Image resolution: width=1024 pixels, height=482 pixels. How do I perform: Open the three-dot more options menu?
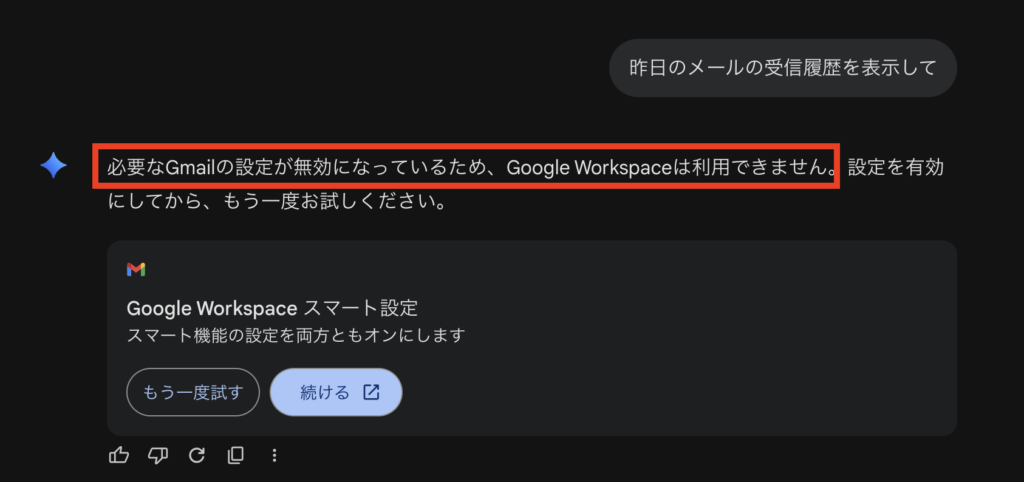click(x=274, y=455)
